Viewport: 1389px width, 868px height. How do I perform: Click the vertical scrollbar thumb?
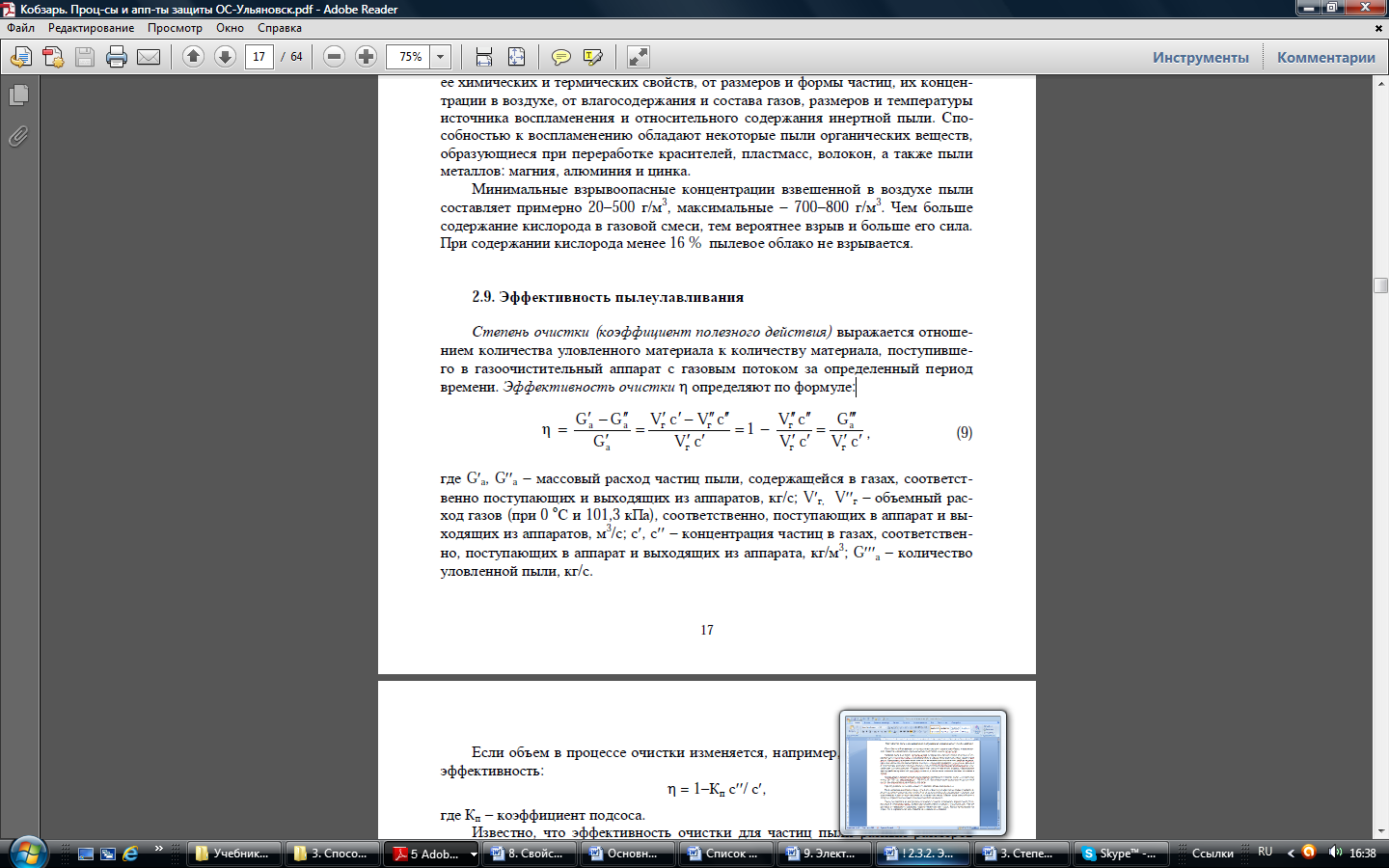(x=1380, y=285)
